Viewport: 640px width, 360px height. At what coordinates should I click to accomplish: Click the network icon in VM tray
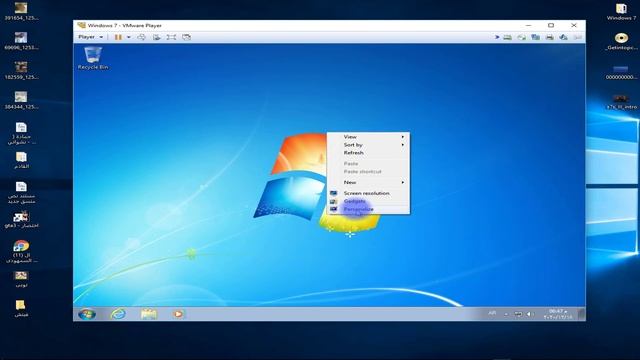tap(518, 314)
